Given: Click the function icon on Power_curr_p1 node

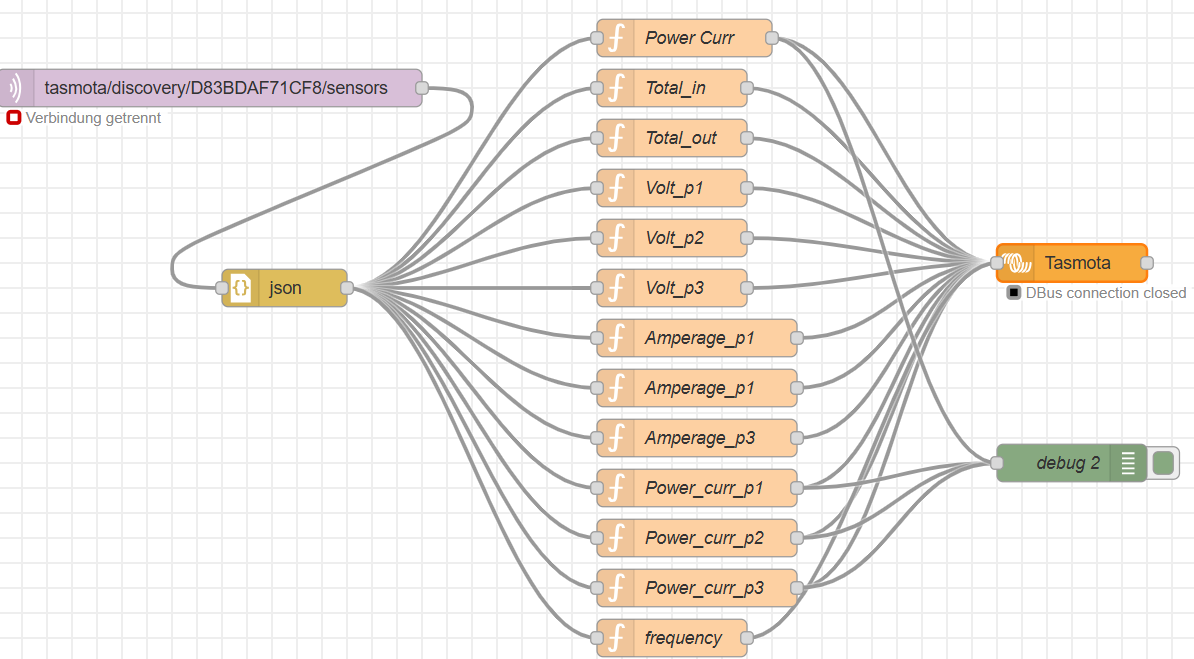Looking at the screenshot, I should pos(616,488).
